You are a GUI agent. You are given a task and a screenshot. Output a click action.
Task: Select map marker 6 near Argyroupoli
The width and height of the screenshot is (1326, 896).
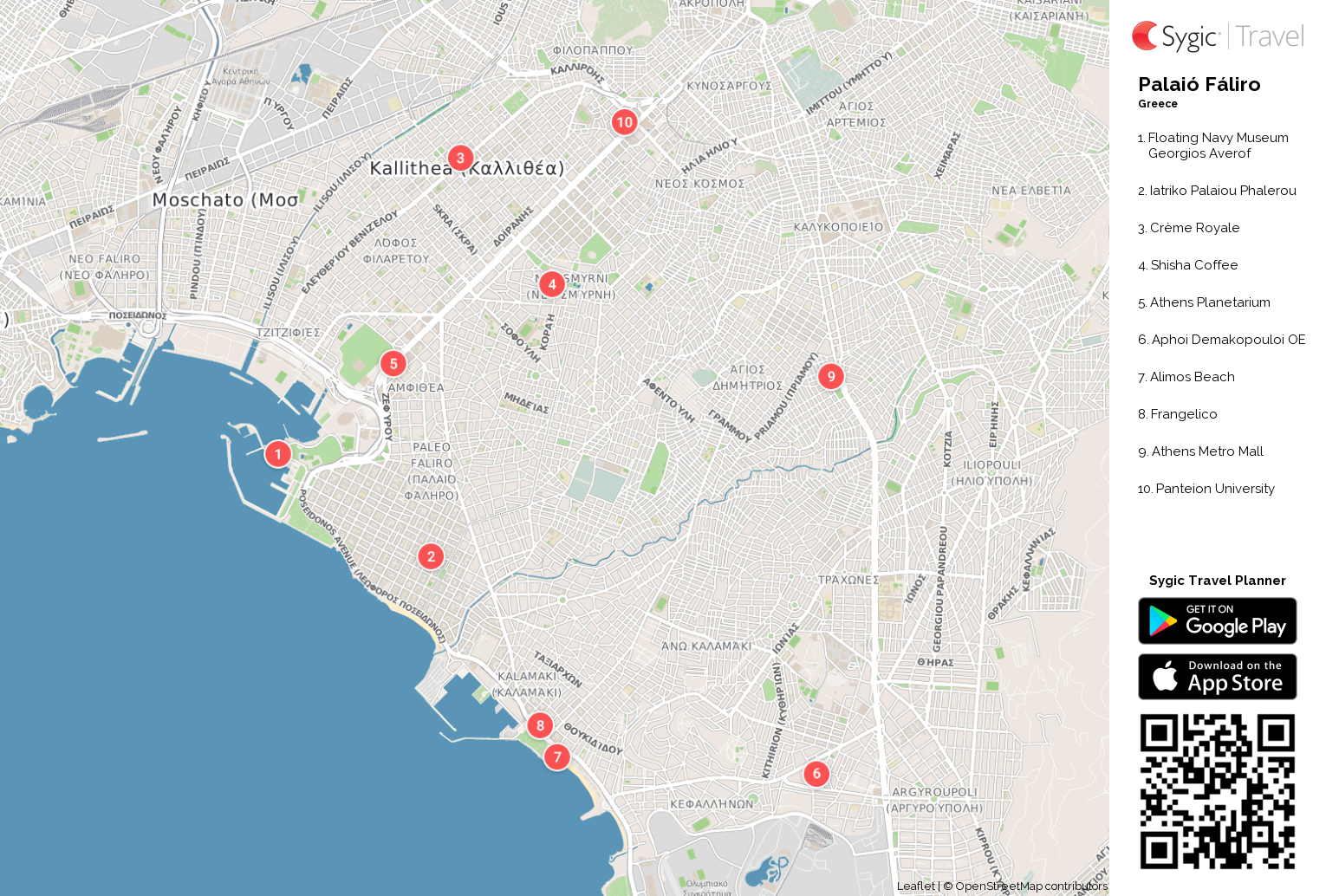click(816, 773)
